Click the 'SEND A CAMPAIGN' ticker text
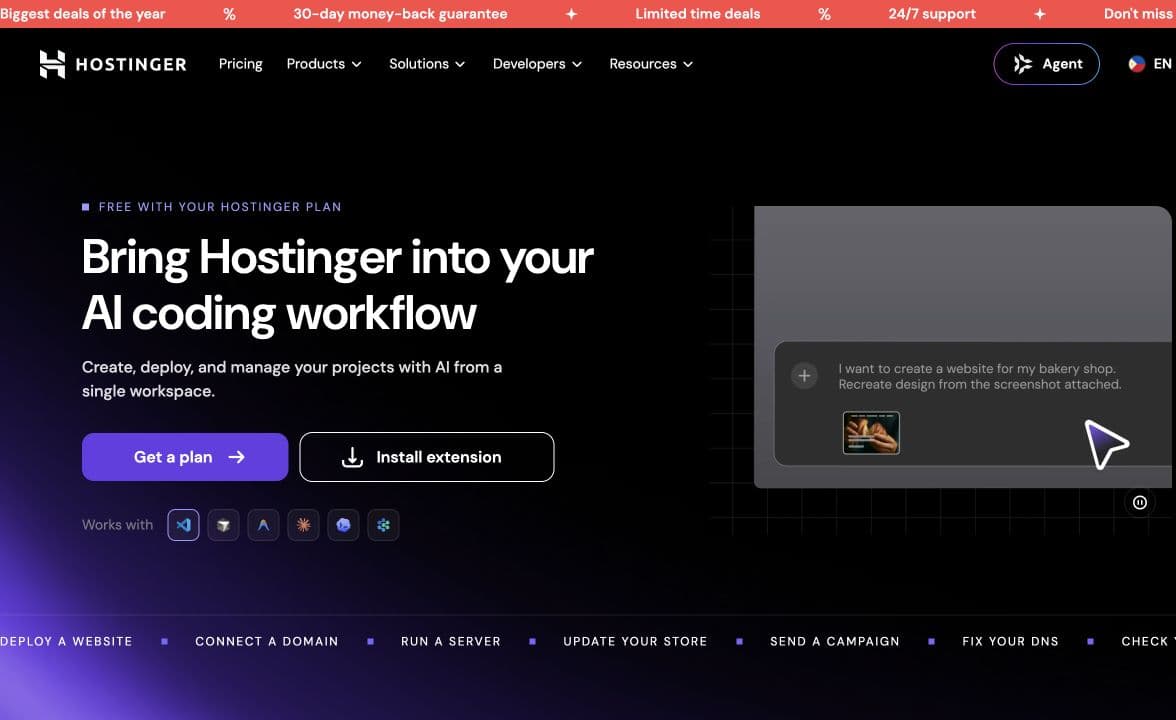 (x=835, y=641)
